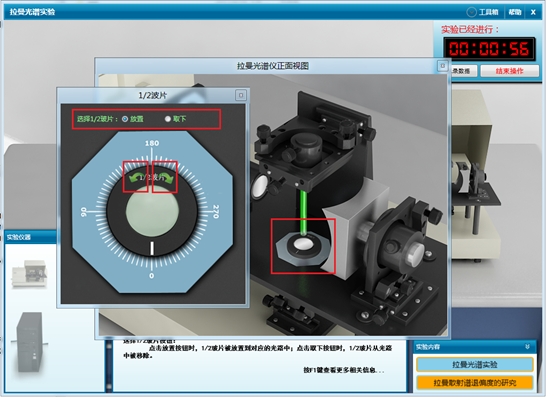Click the green laser beam in the view
Image resolution: width=546 pixels, height=397 pixels.
pos(303,213)
